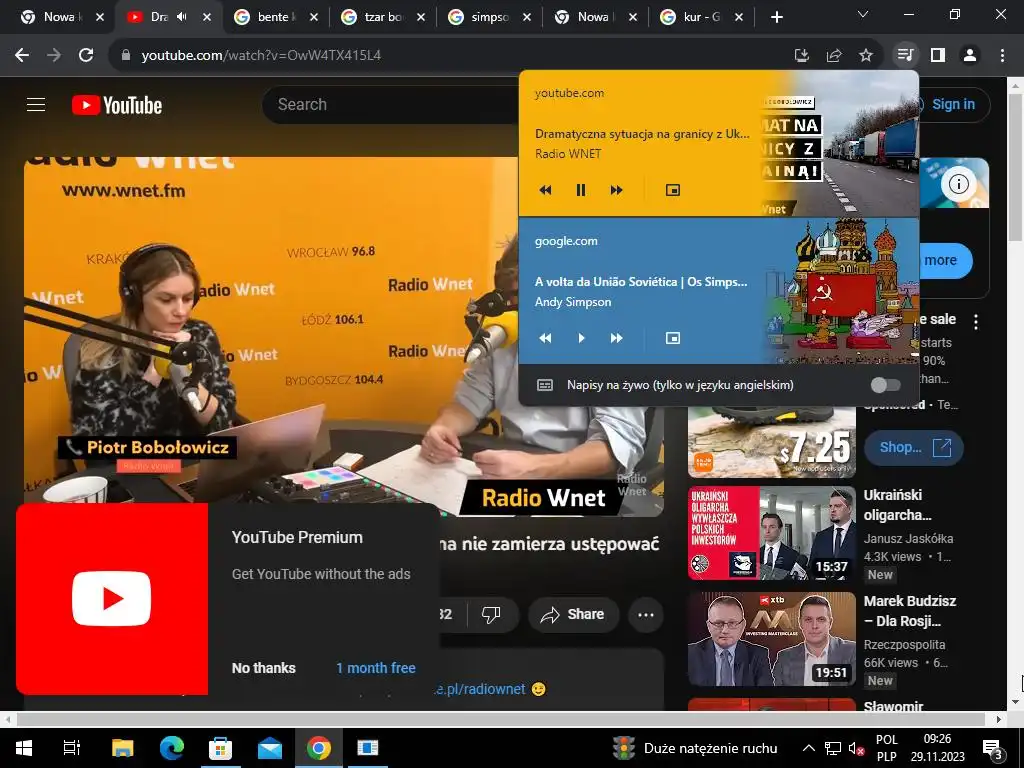
Task: Open the 'Dramatyczna sytuacja na granicy' media title
Action: click(642, 134)
